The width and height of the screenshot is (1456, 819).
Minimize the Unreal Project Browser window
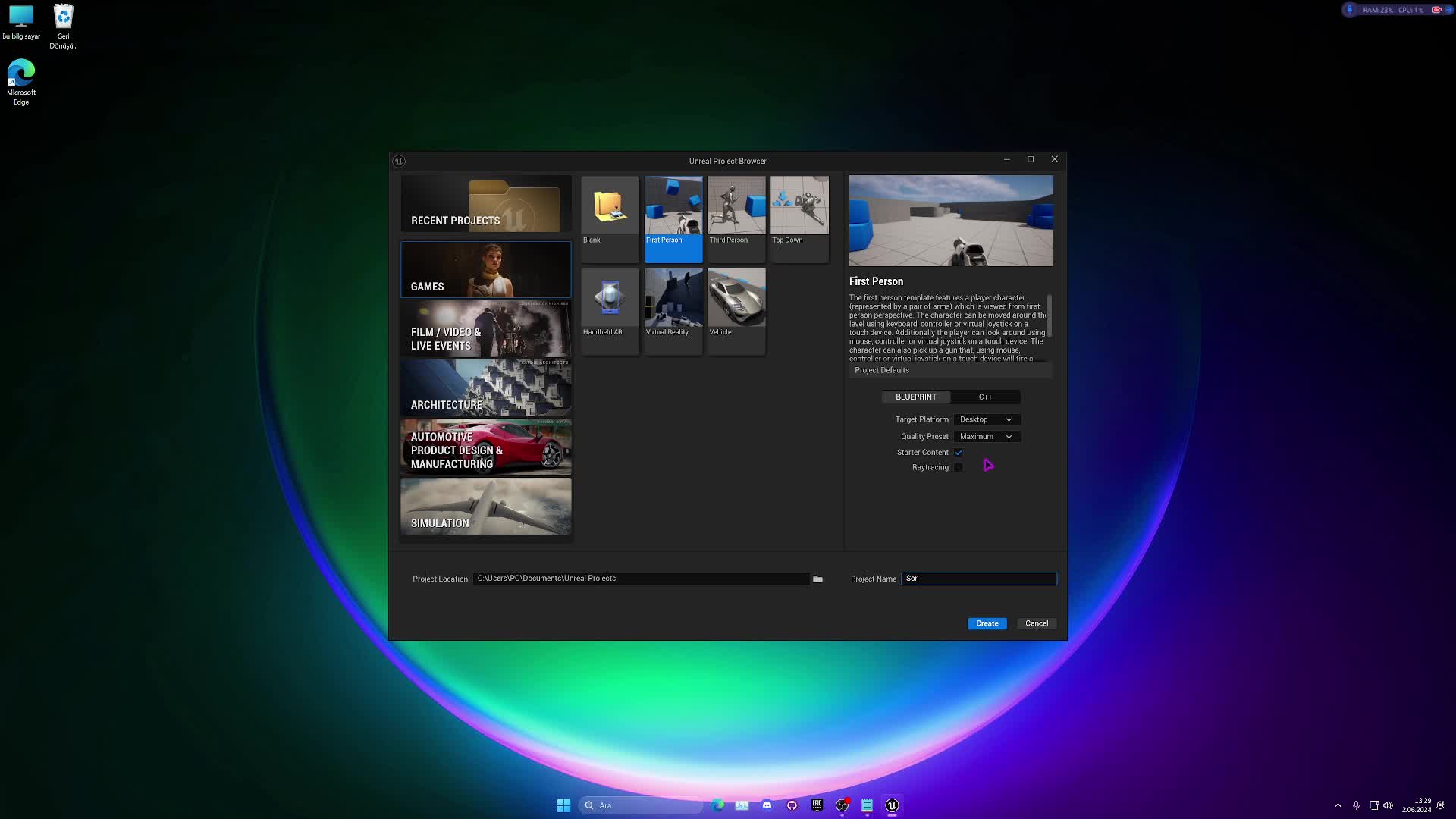1006,159
